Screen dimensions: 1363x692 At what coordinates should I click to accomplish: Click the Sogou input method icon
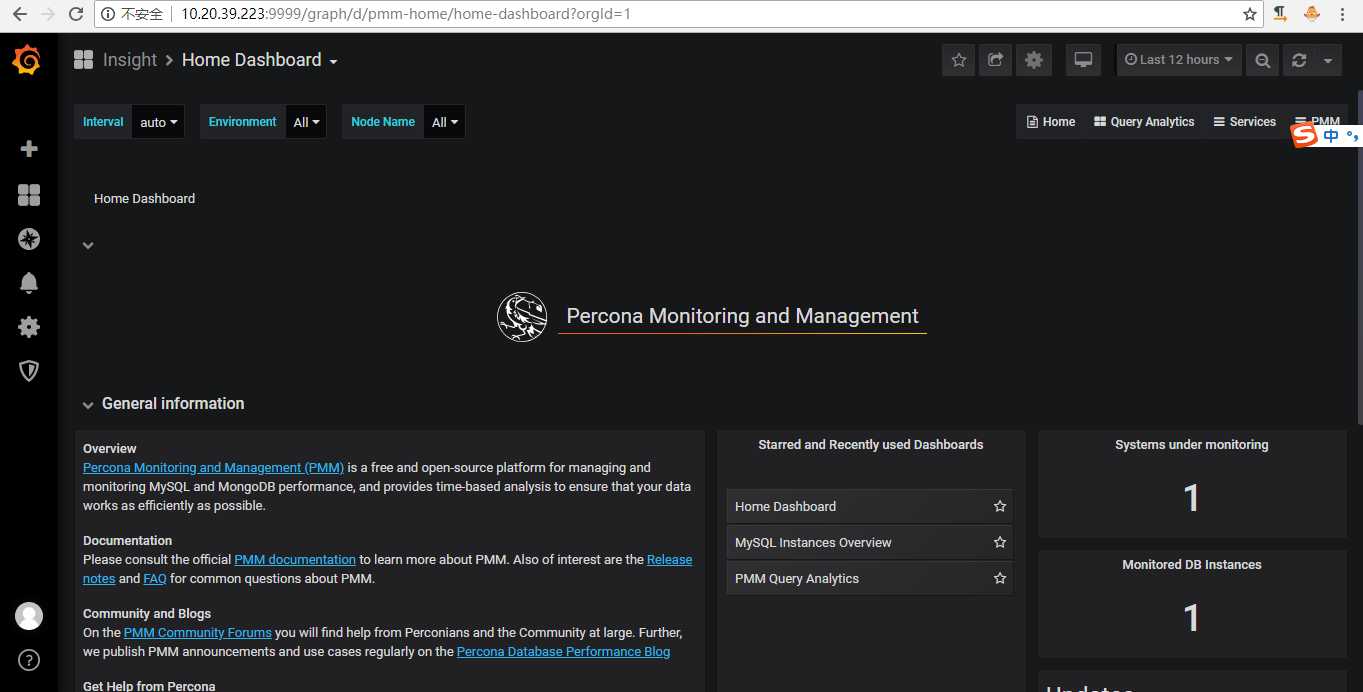(x=1304, y=135)
